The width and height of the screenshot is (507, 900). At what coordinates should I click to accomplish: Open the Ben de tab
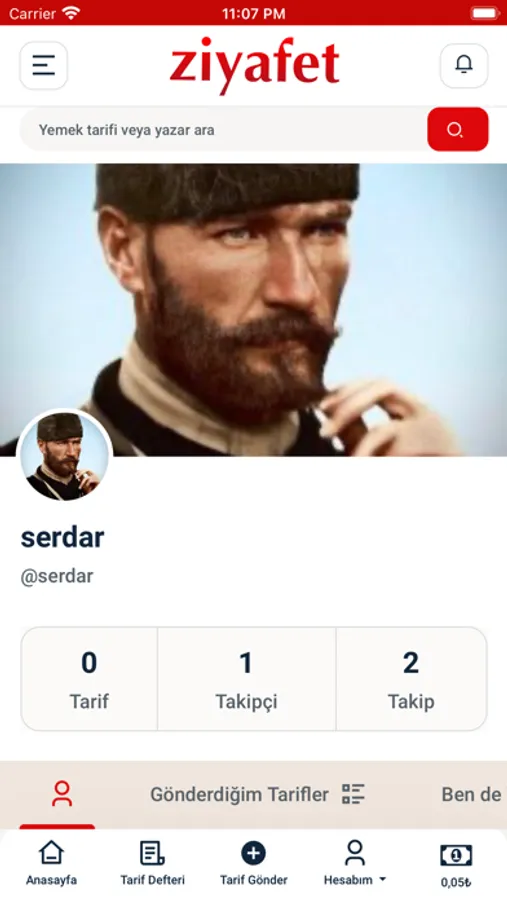point(472,794)
